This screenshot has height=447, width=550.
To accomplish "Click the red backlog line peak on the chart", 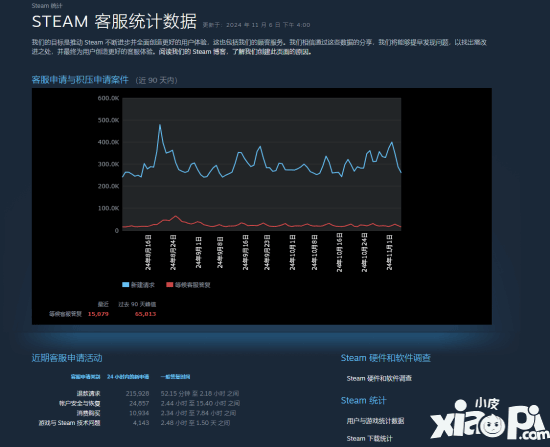I will coord(175,216).
